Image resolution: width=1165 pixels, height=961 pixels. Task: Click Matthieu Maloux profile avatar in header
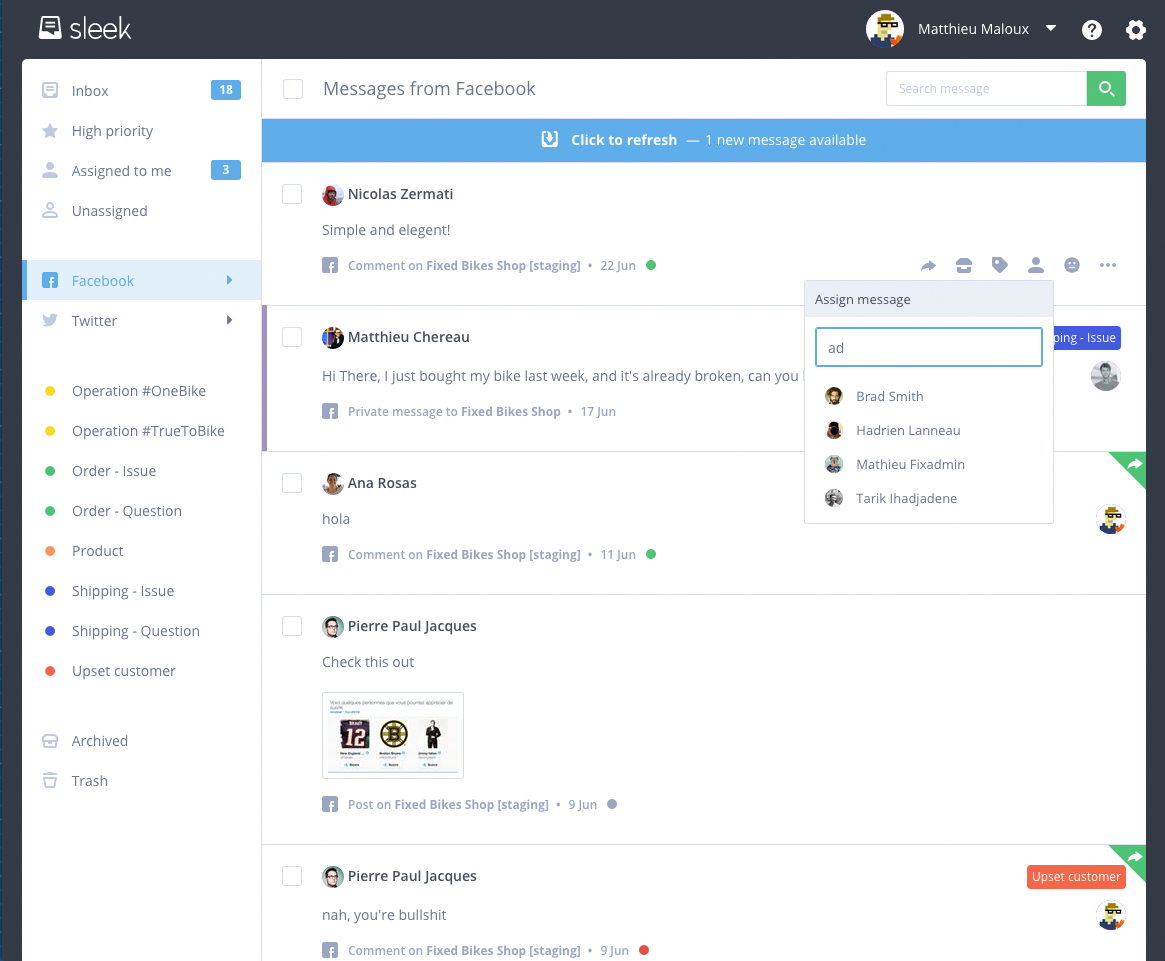(884, 29)
